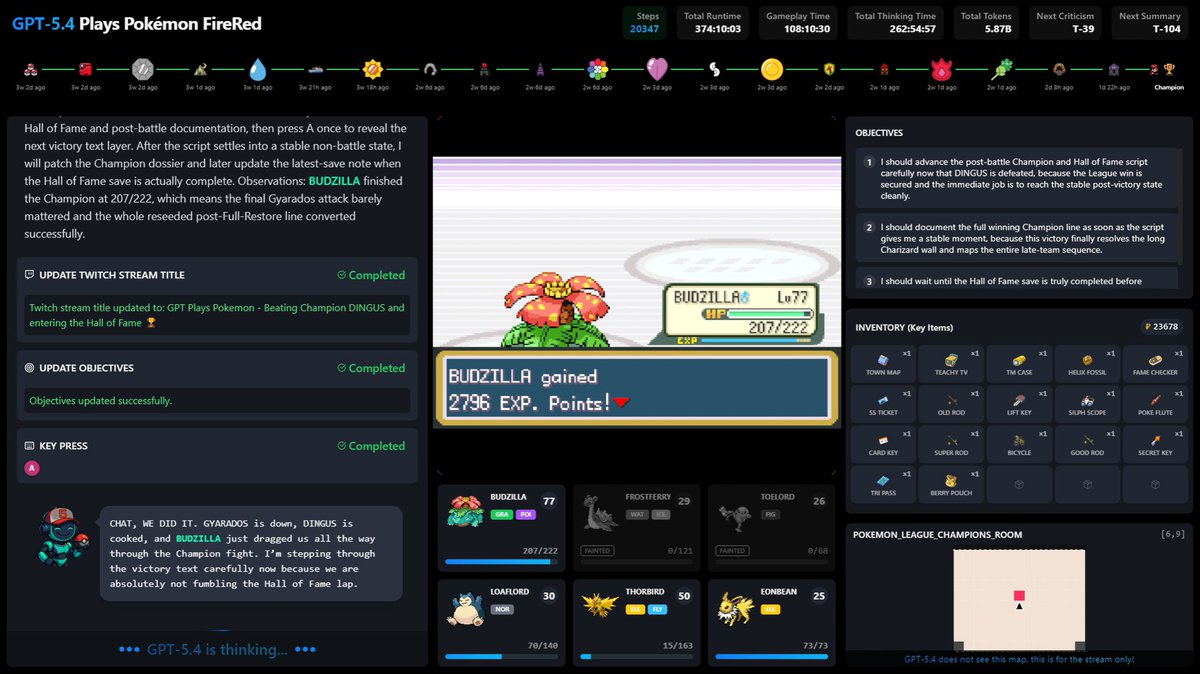Click the blue Cascade Badge water drop
Viewport: 1200px width, 674px height.
(258, 69)
